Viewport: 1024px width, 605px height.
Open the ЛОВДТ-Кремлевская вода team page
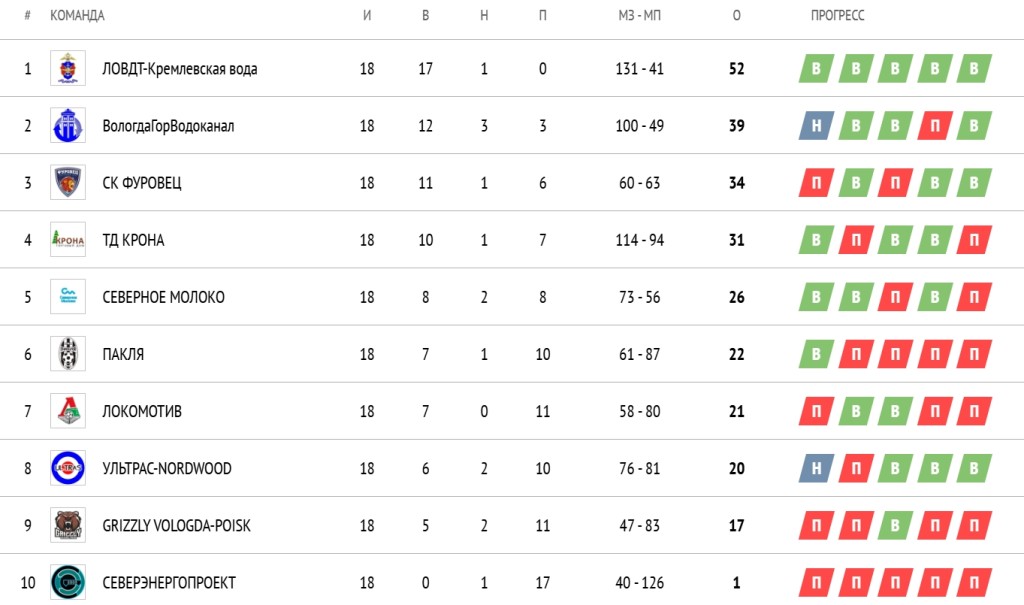(x=180, y=69)
